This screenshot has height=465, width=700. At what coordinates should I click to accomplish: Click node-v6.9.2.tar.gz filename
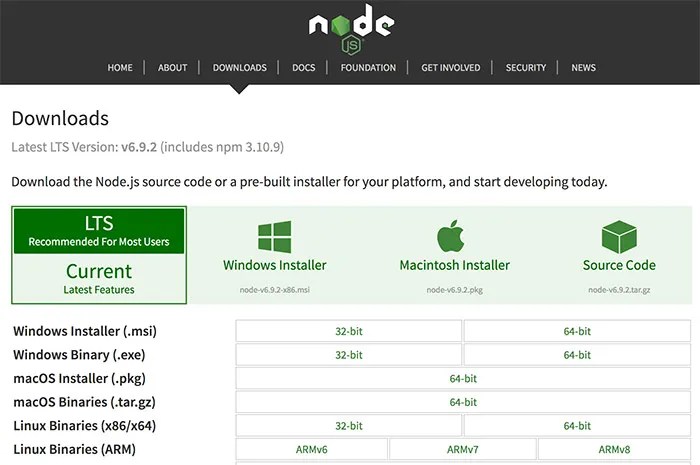point(619,290)
